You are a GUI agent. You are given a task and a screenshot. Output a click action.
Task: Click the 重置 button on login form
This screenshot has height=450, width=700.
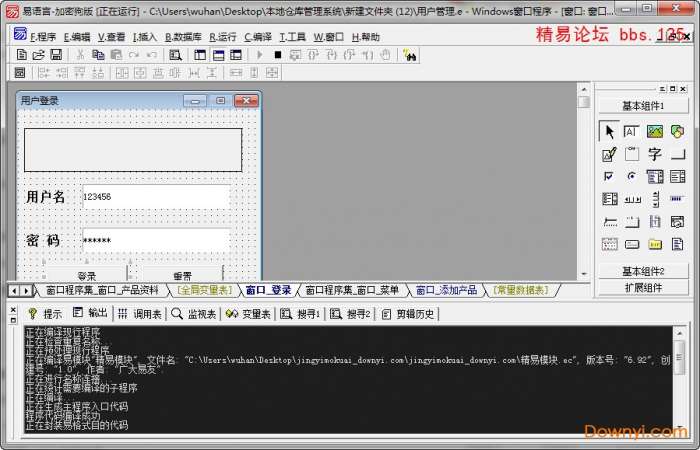click(x=182, y=275)
